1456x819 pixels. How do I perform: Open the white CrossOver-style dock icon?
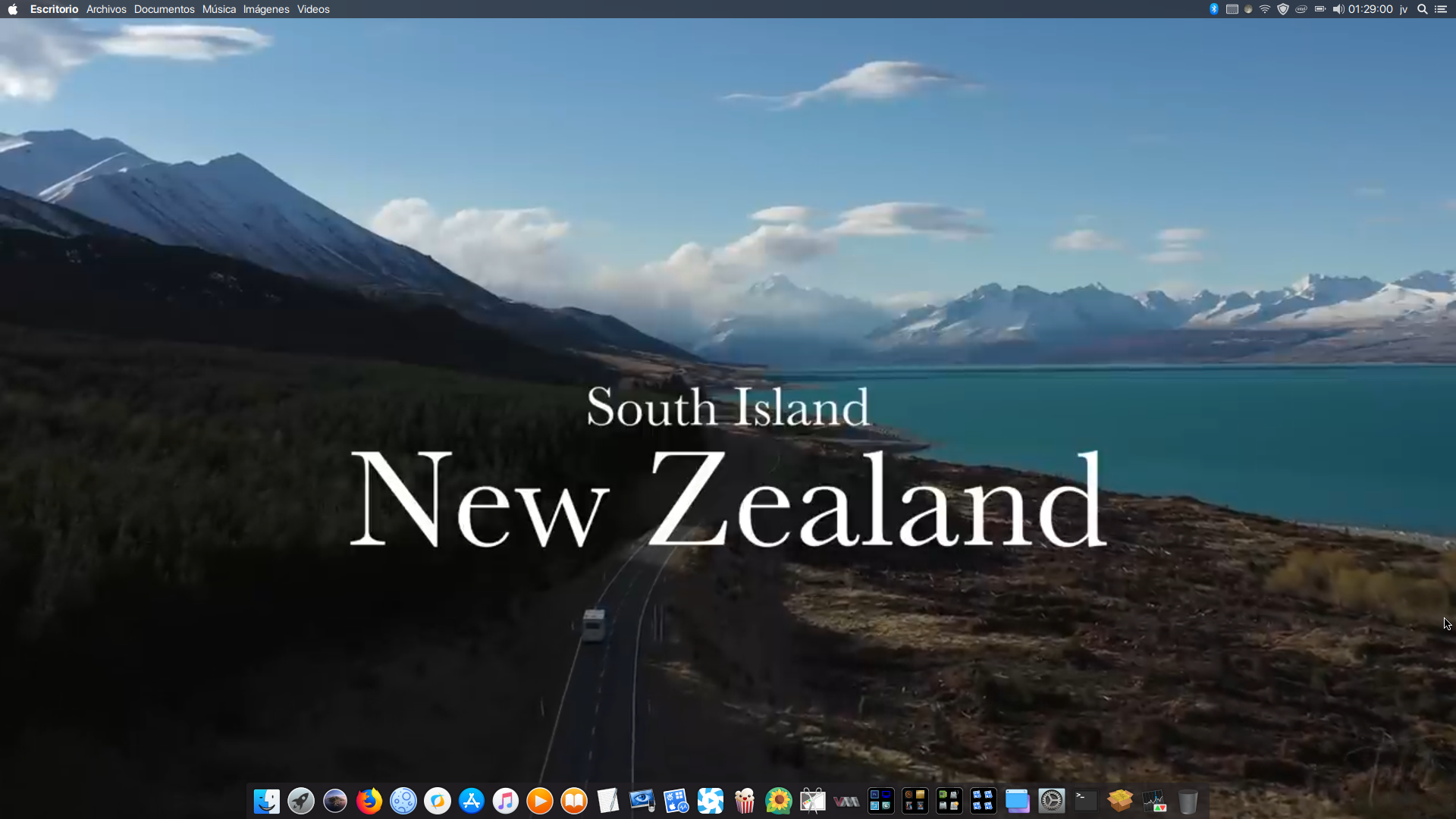coord(438,801)
